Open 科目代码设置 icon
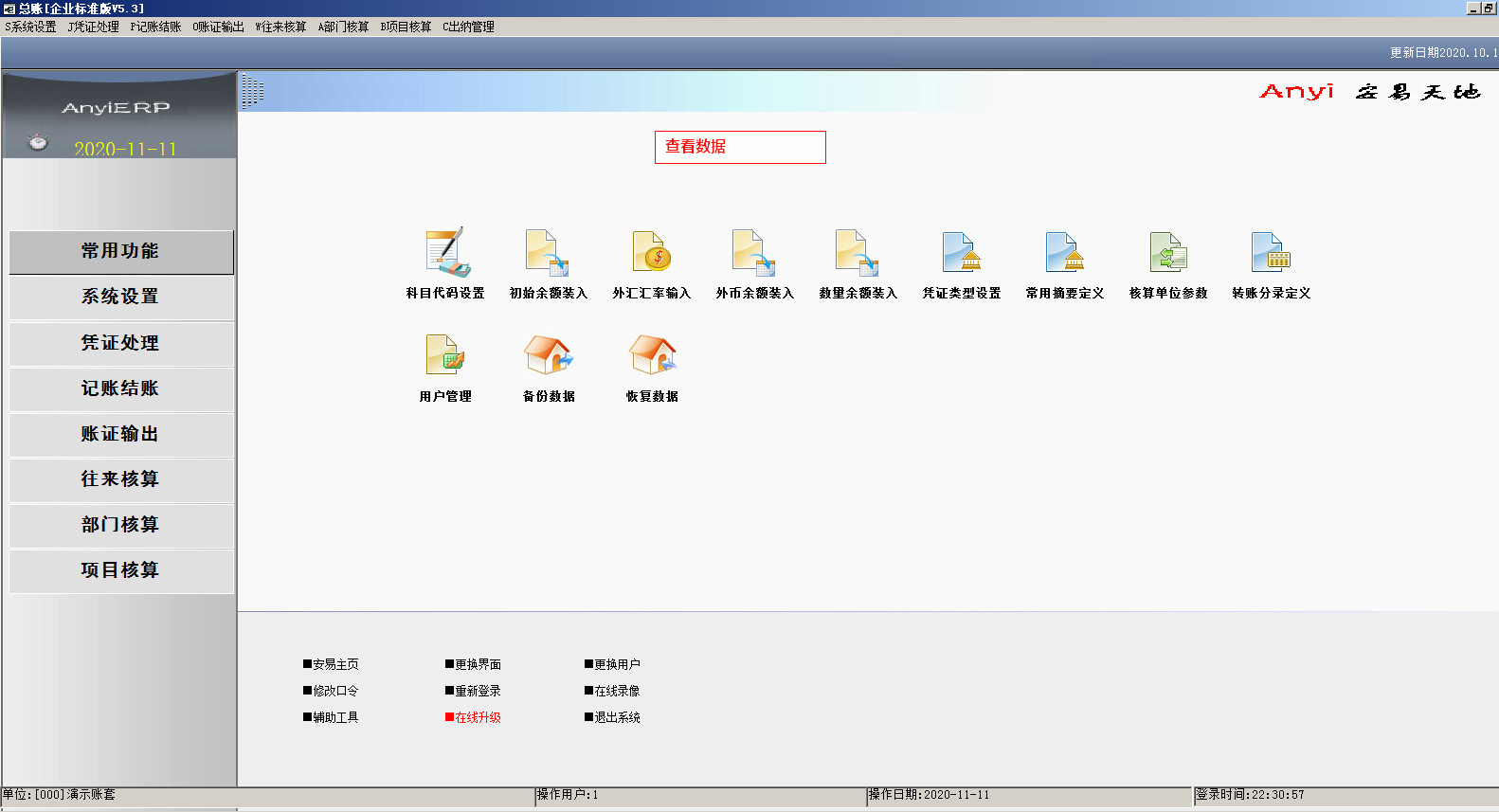This screenshot has width=1499, height=812. (445, 253)
